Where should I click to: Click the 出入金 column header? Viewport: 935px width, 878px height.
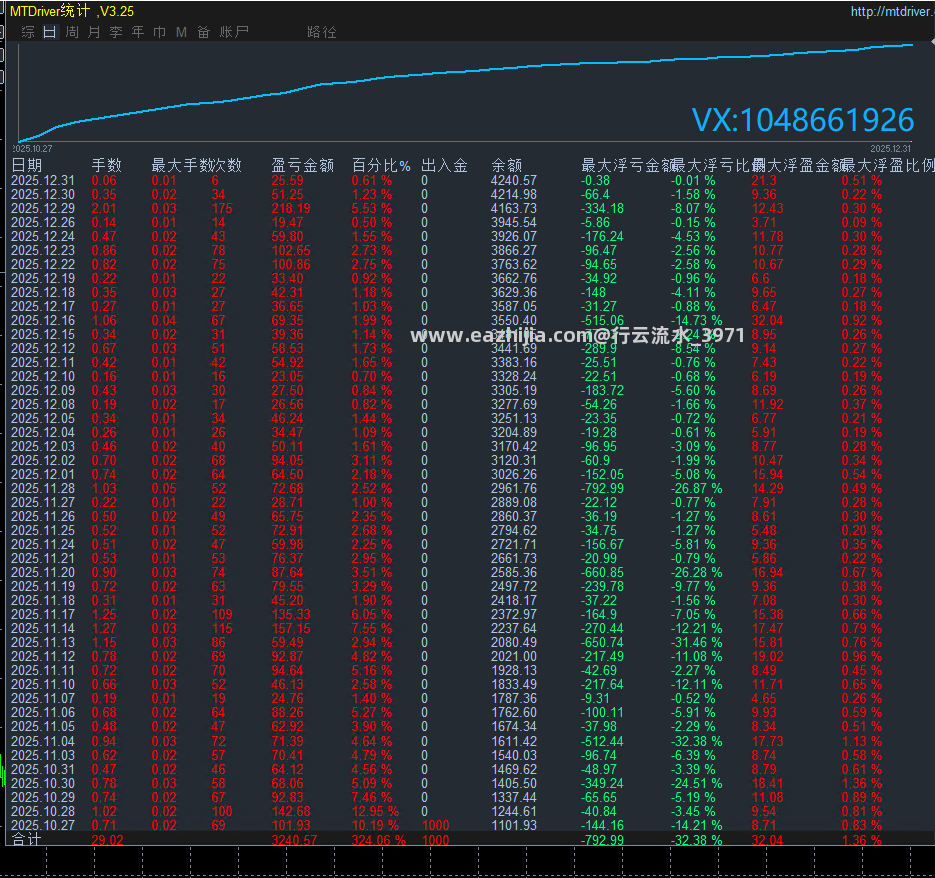pos(444,165)
